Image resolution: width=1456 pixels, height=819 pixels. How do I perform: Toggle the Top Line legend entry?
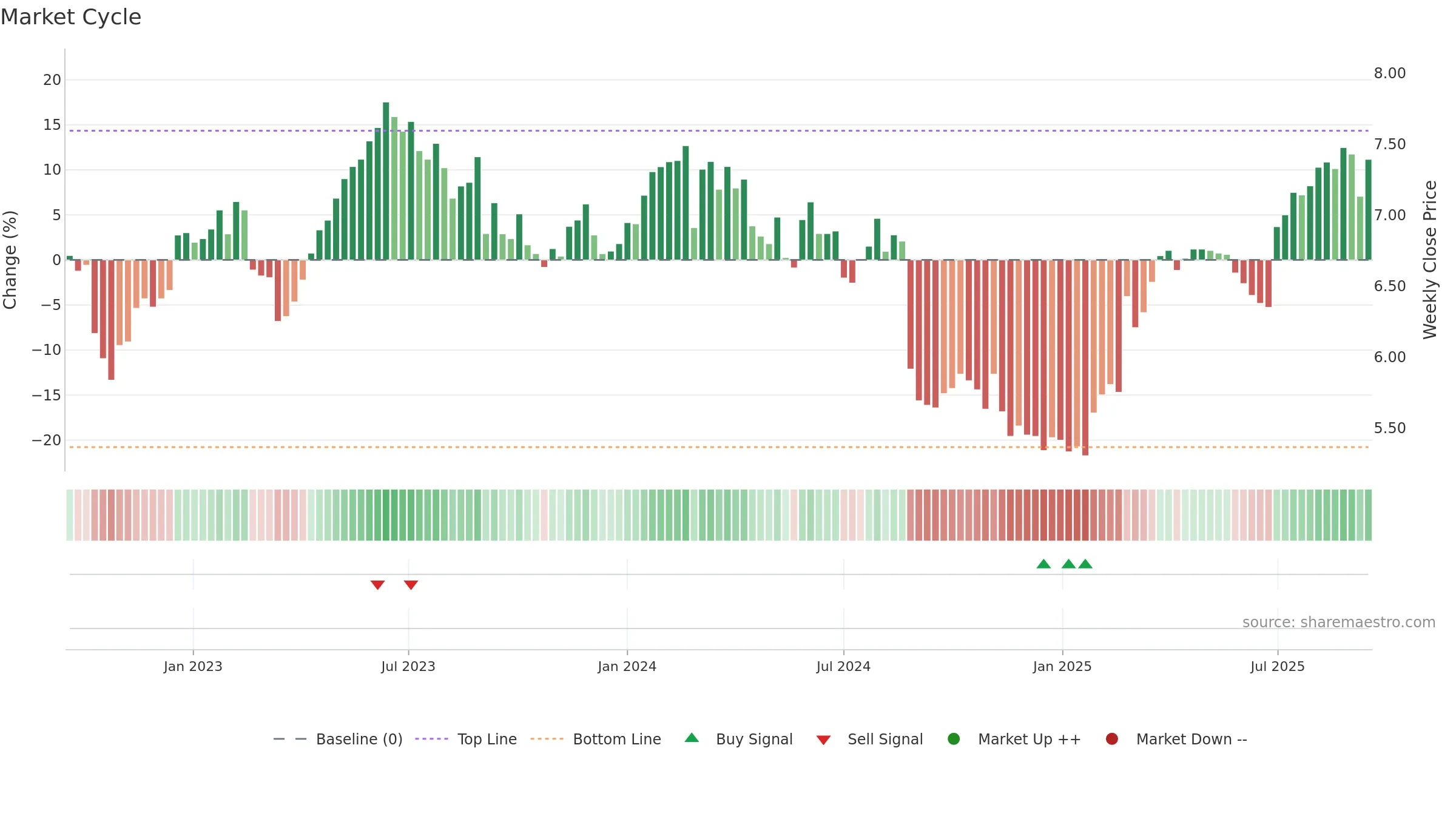point(466,739)
